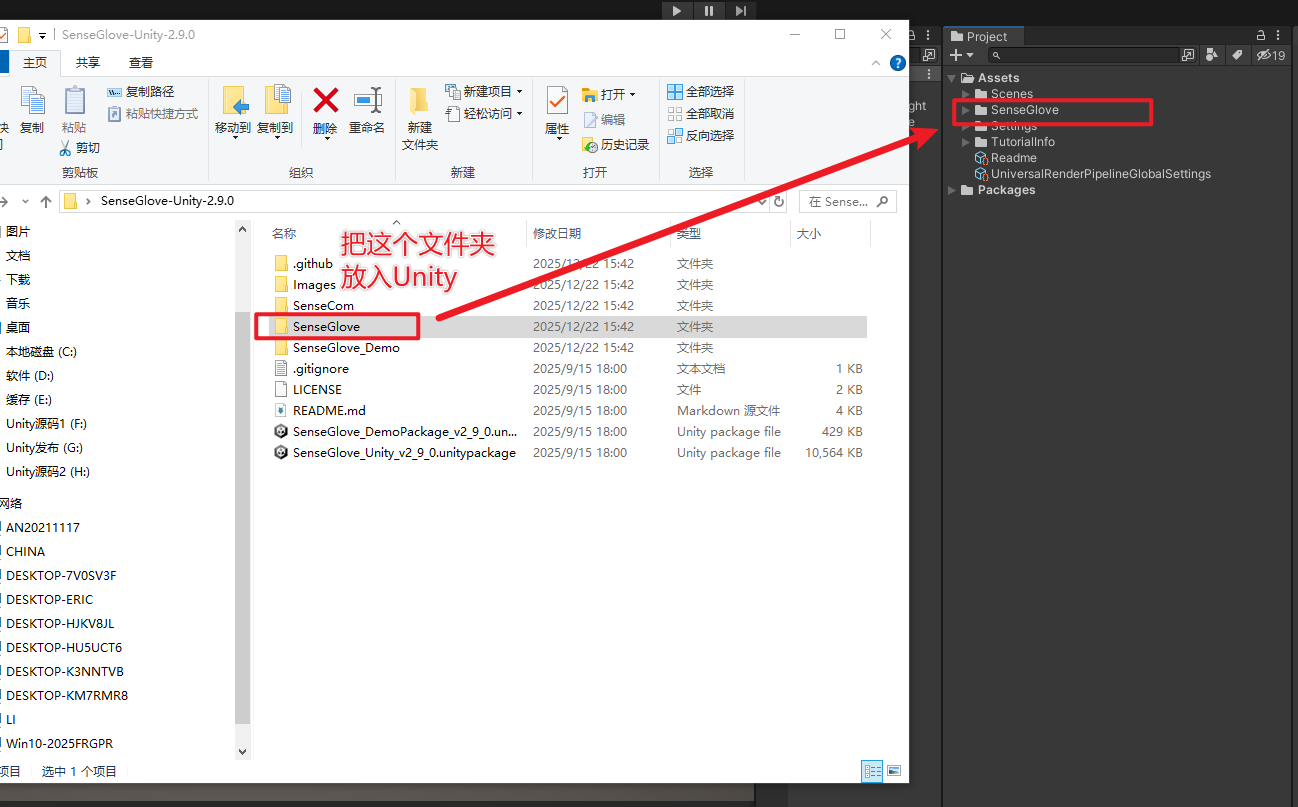Open the Project panel's add asset menu
The width and height of the screenshot is (1298, 807).
(x=960, y=55)
